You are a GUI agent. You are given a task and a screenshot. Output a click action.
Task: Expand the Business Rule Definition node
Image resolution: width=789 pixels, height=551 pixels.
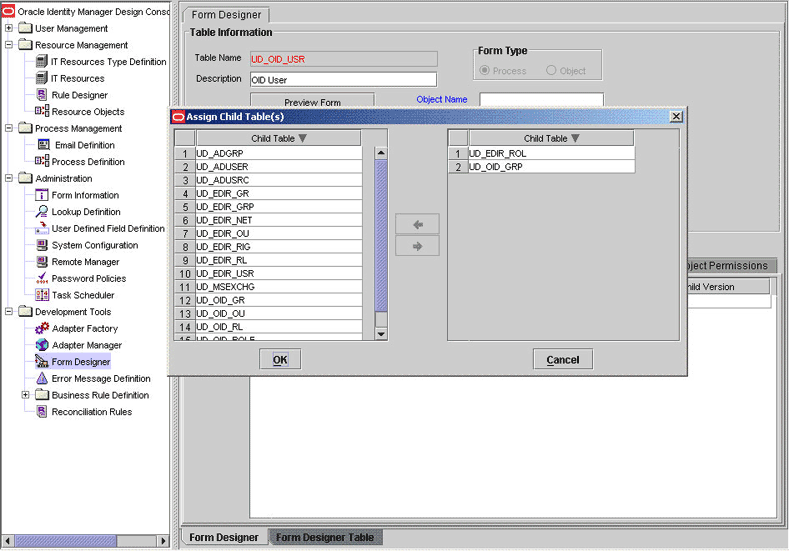tap(26, 395)
